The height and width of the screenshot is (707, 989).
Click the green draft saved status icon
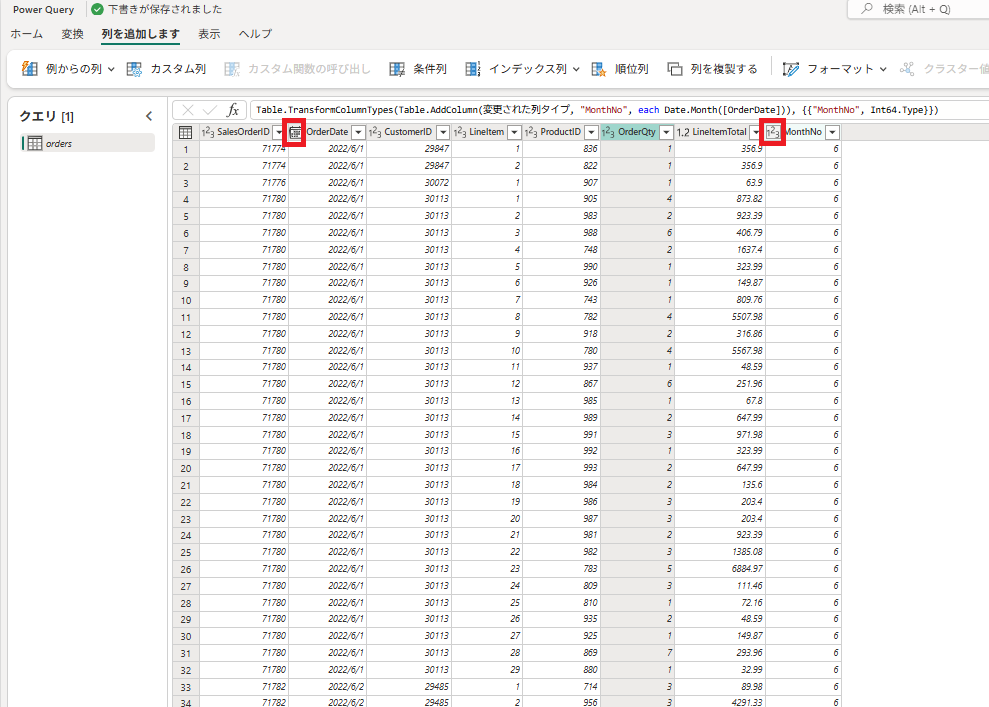pyautogui.click(x=97, y=9)
